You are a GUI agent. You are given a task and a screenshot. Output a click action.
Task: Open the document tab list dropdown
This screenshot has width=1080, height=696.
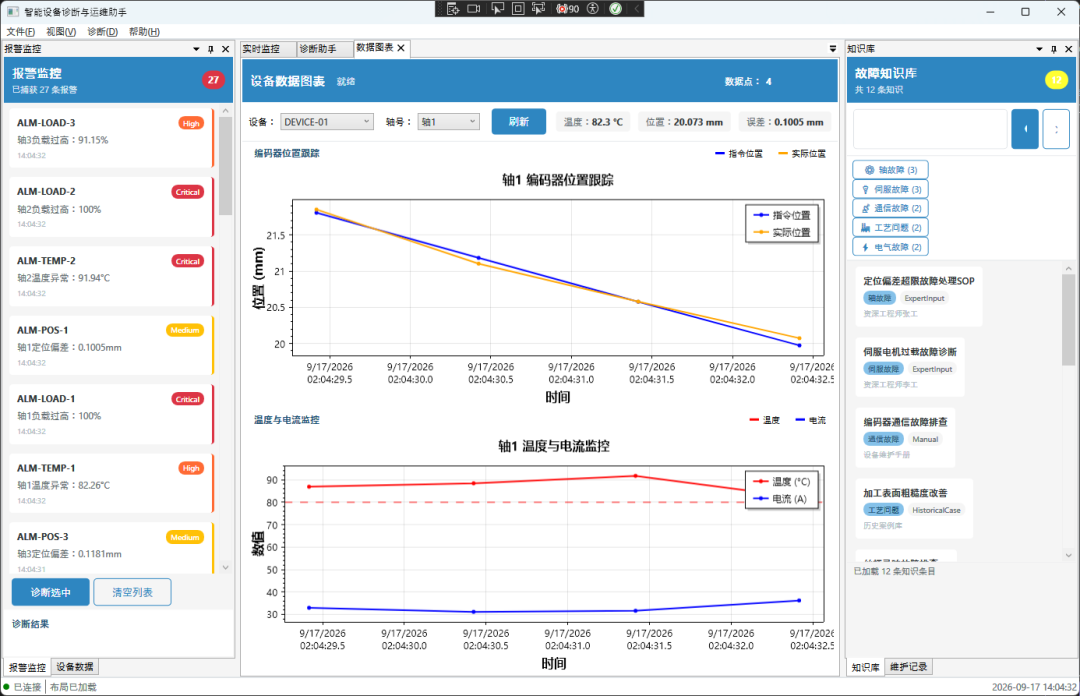point(833,49)
